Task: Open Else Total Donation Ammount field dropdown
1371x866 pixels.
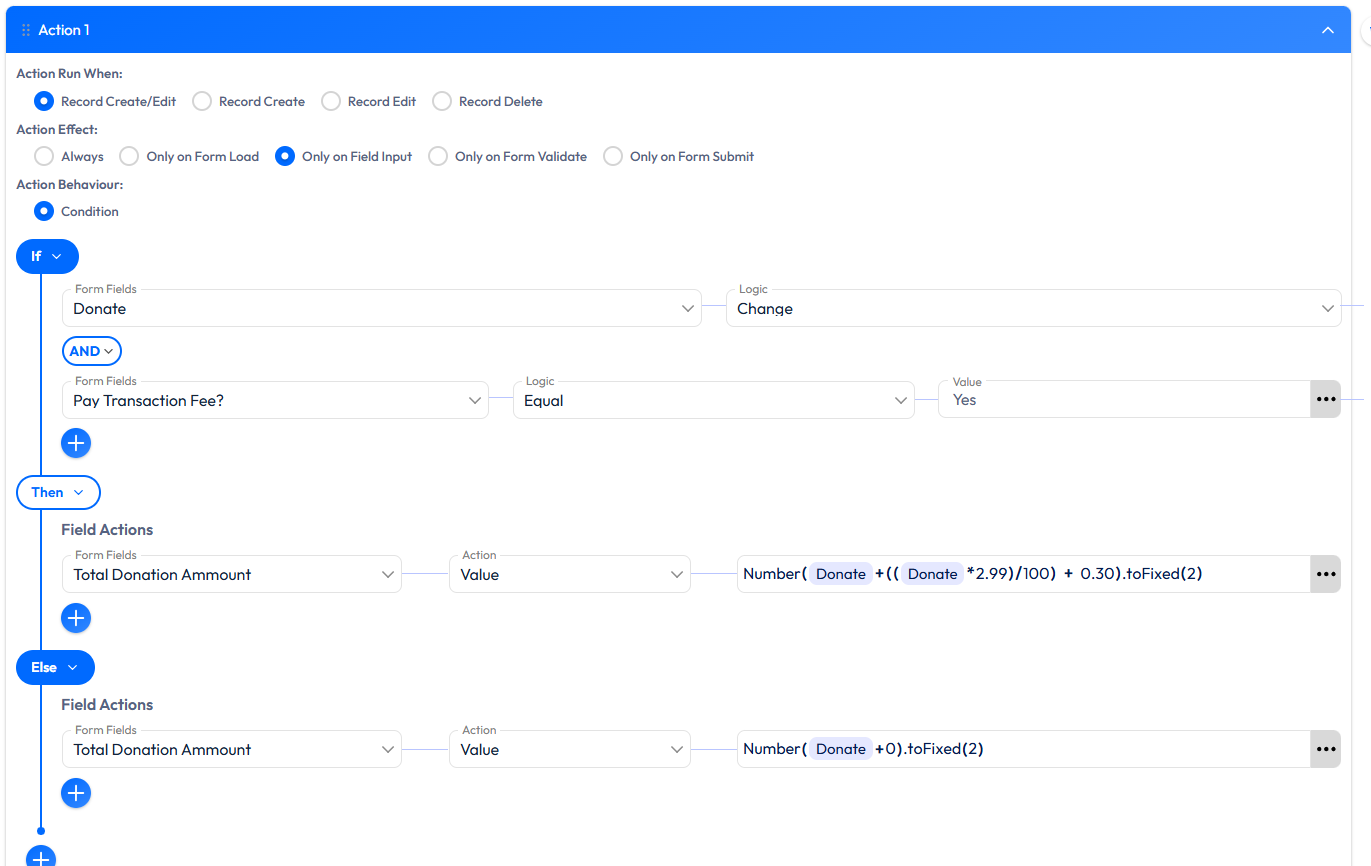Action: pos(231,749)
